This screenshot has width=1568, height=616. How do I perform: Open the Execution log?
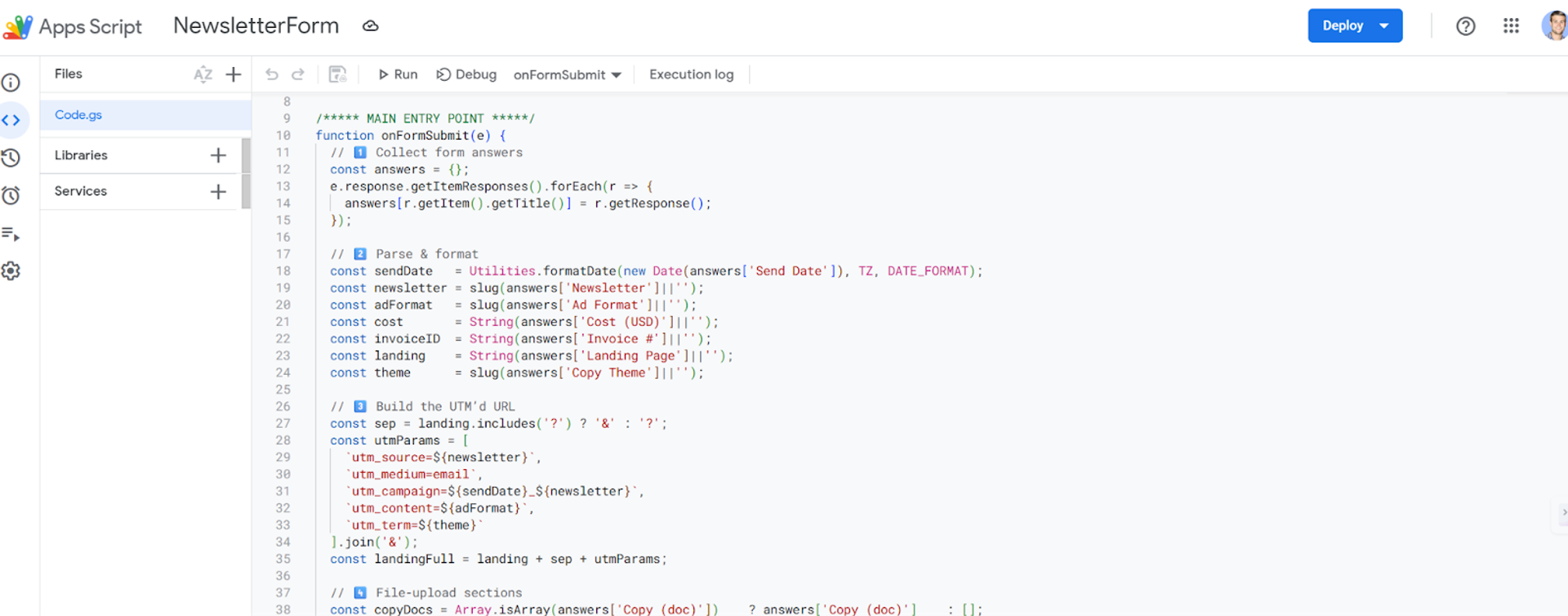point(691,74)
